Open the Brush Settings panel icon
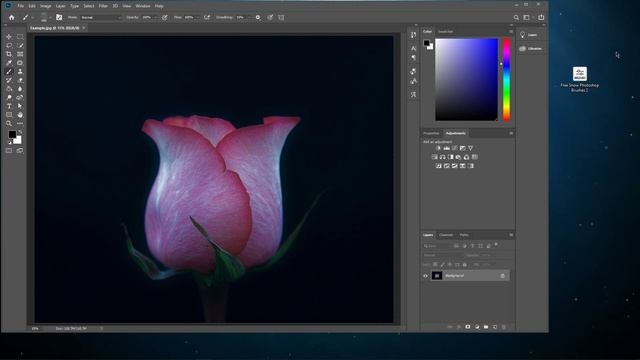640x360 pixels. click(x=59, y=18)
